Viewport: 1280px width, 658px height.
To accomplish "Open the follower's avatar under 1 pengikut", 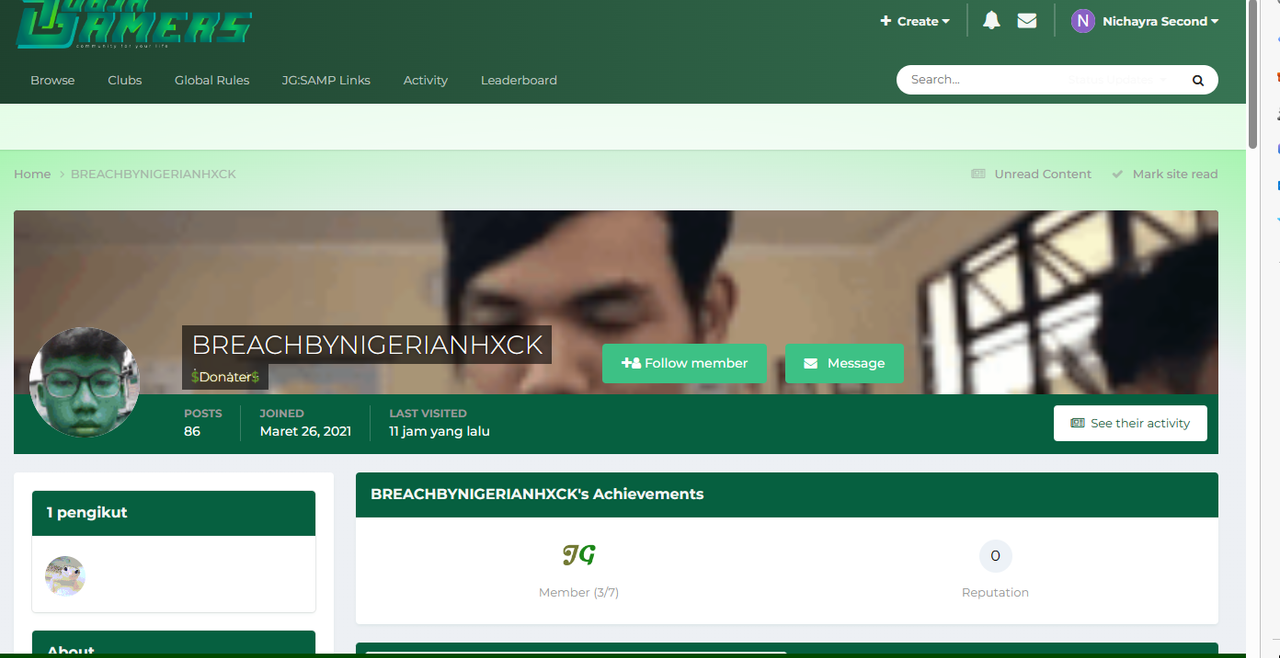I will [x=65, y=576].
